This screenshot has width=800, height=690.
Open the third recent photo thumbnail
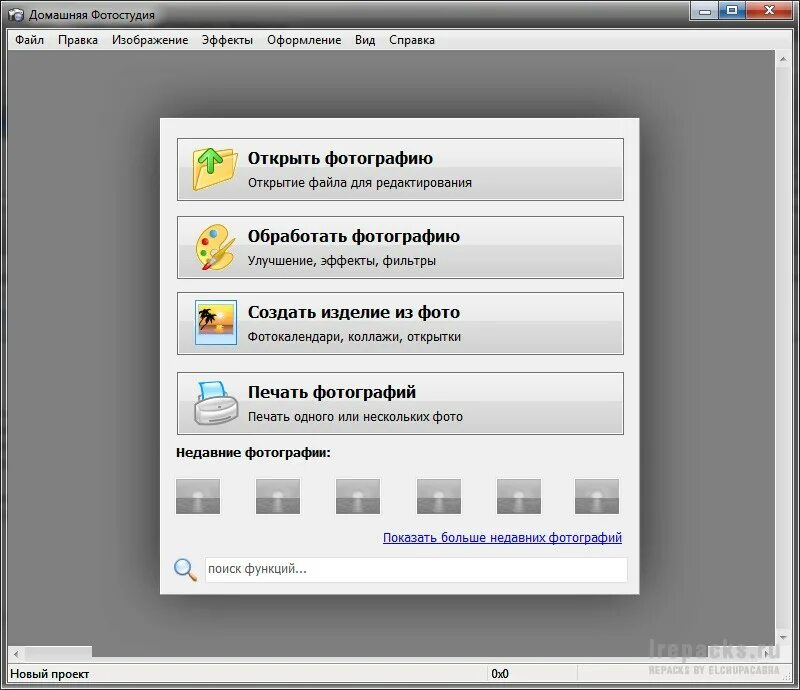[x=358, y=496]
